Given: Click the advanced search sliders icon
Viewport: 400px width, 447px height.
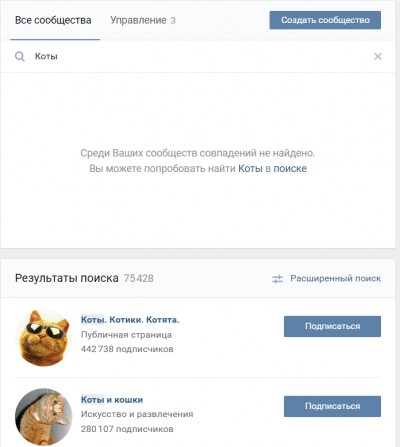Looking at the screenshot, I should click(x=277, y=279).
